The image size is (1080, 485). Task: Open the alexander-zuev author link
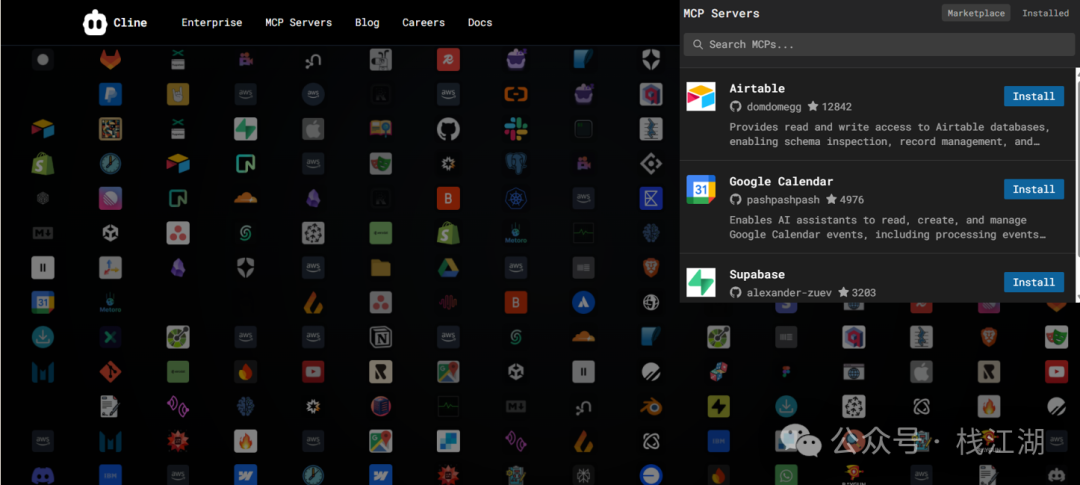(x=791, y=293)
